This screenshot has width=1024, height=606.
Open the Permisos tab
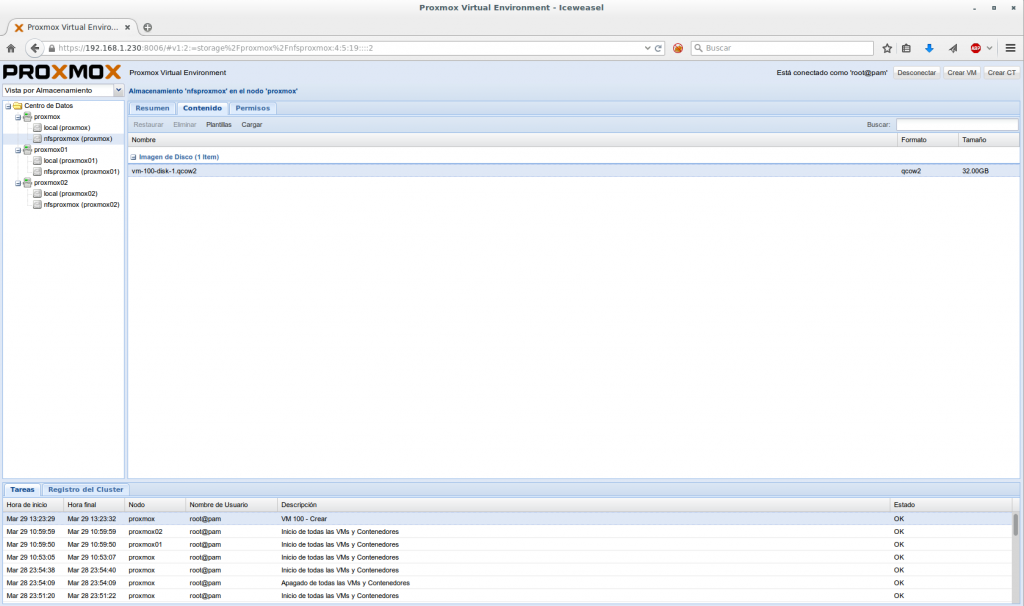(252, 108)
